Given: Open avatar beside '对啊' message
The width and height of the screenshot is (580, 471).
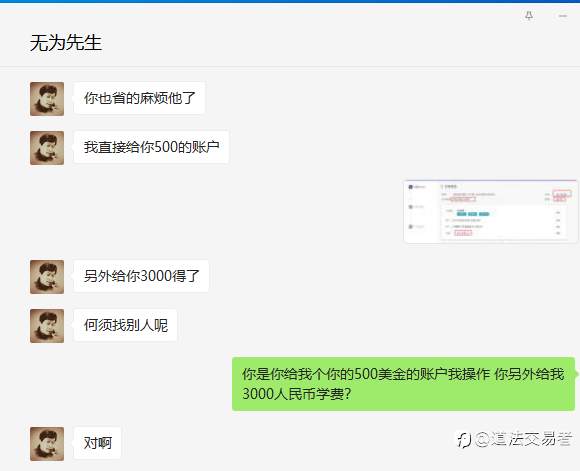Looking at the screenshot, I should click(47, 444).
